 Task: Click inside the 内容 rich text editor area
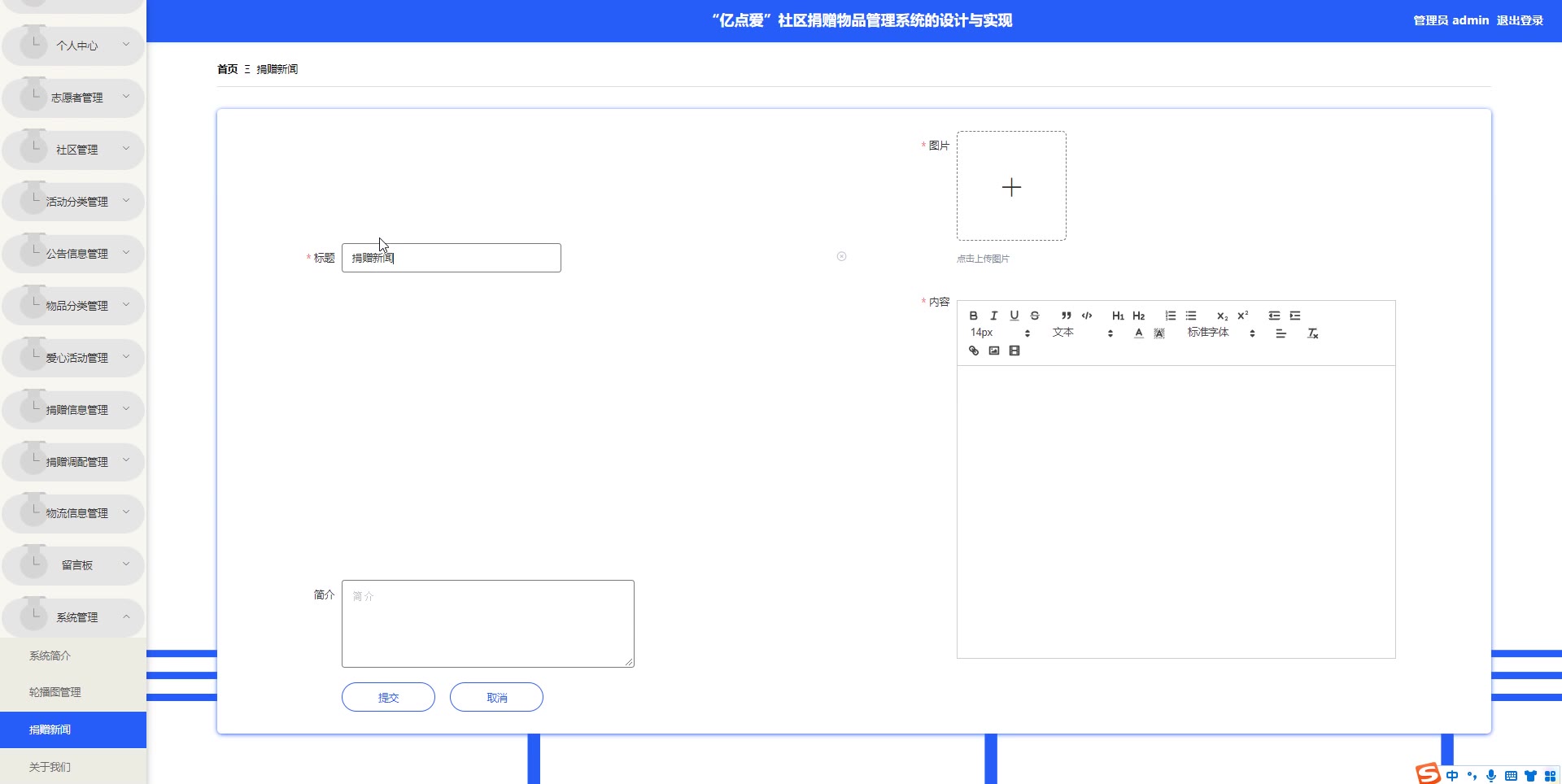1176,512
